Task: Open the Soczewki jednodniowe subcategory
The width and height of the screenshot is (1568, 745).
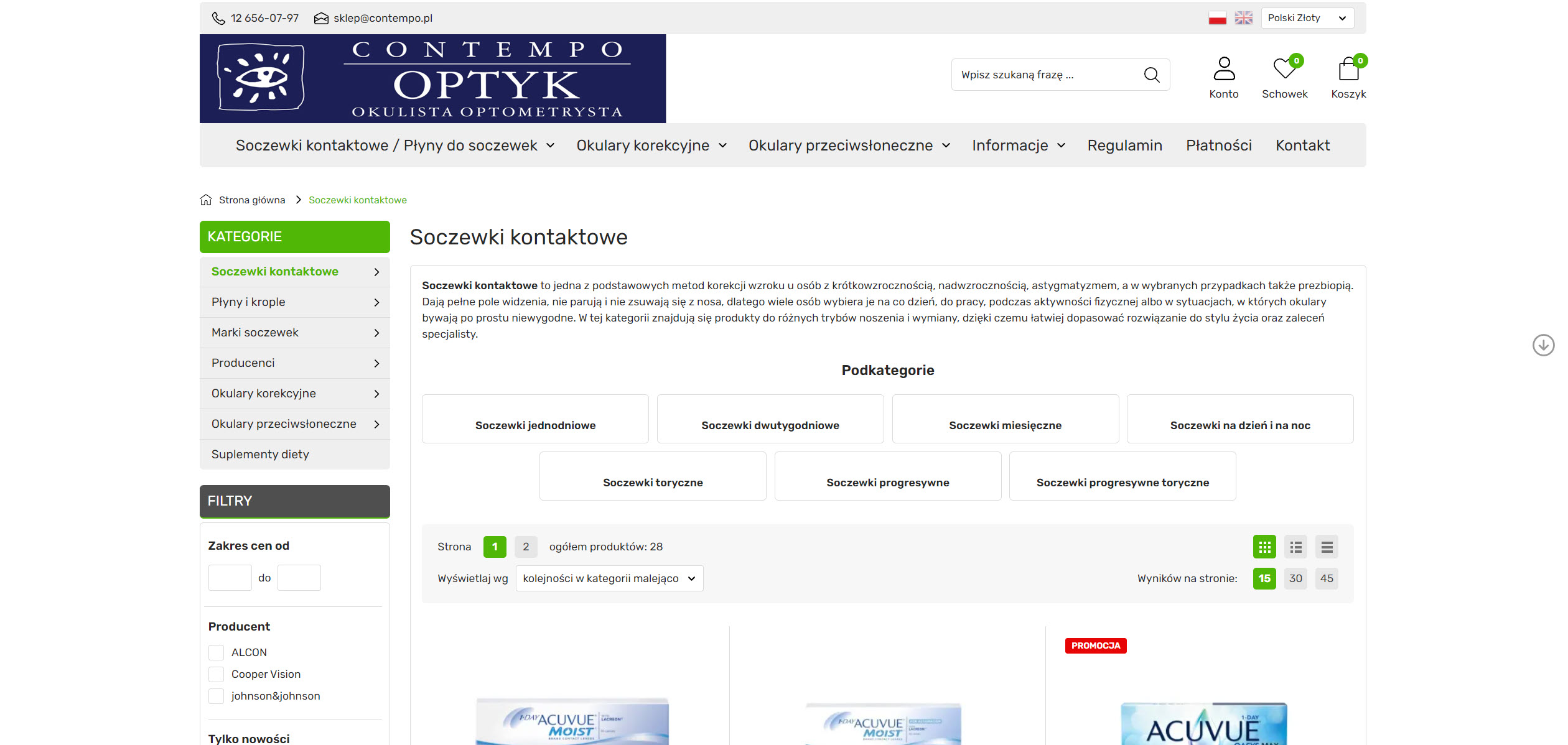Action: [x=535, y=419]
